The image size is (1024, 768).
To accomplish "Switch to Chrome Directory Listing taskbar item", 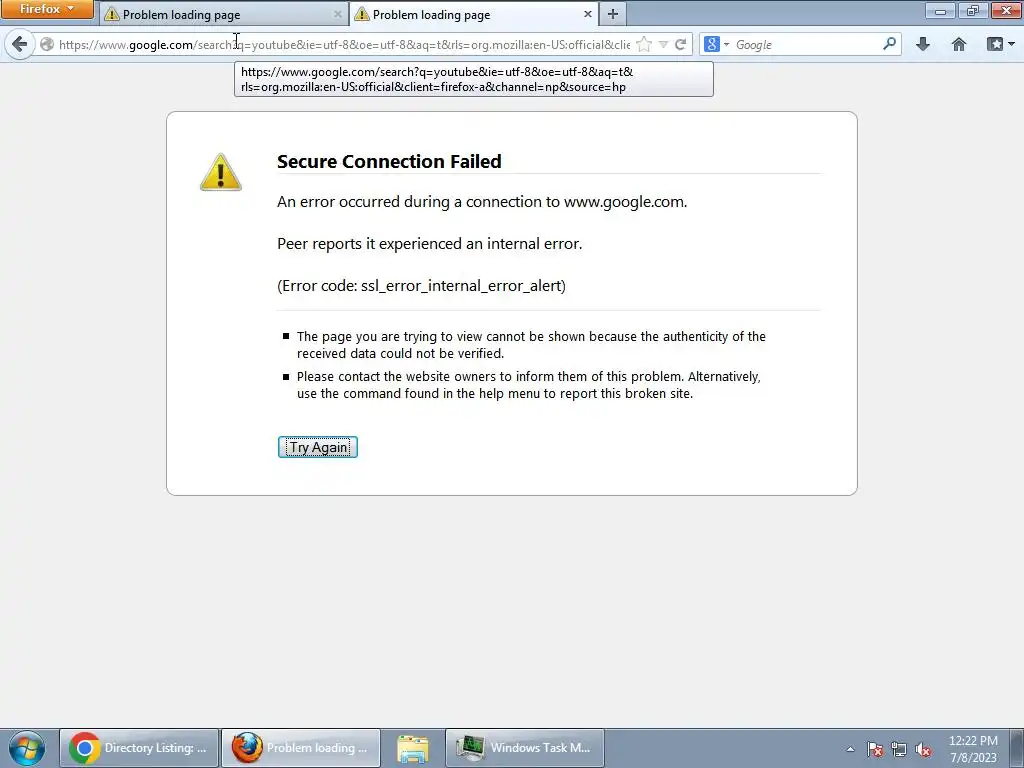I will (x=139, y=748).
